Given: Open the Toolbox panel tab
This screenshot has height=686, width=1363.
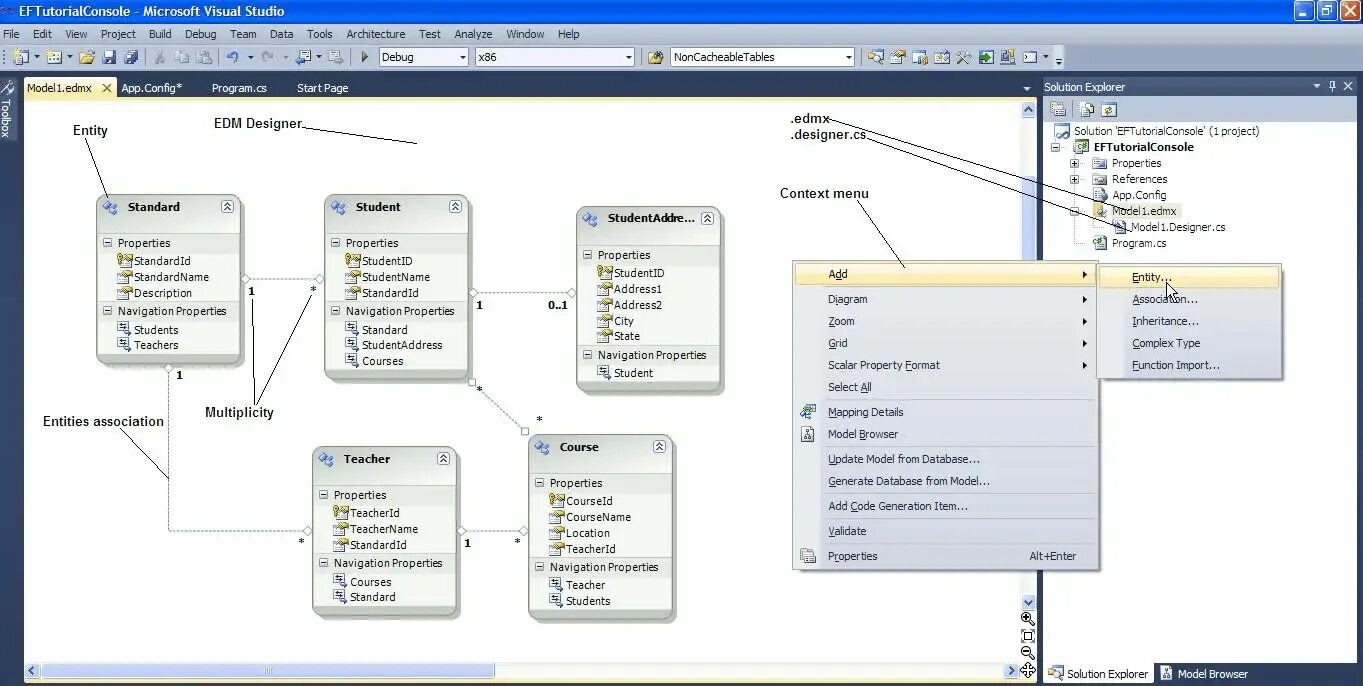Looking at the screenshot, I should (8, 108).
